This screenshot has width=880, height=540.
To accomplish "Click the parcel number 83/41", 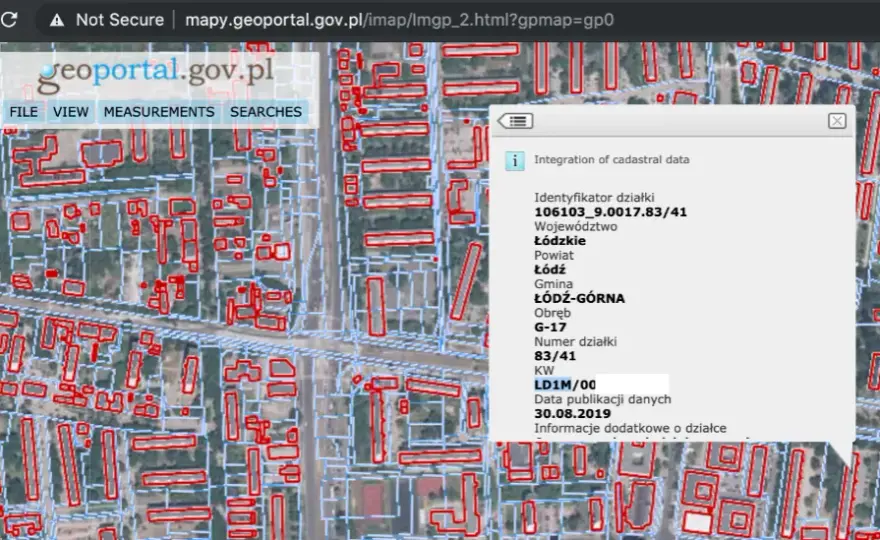I will [554, 356].
